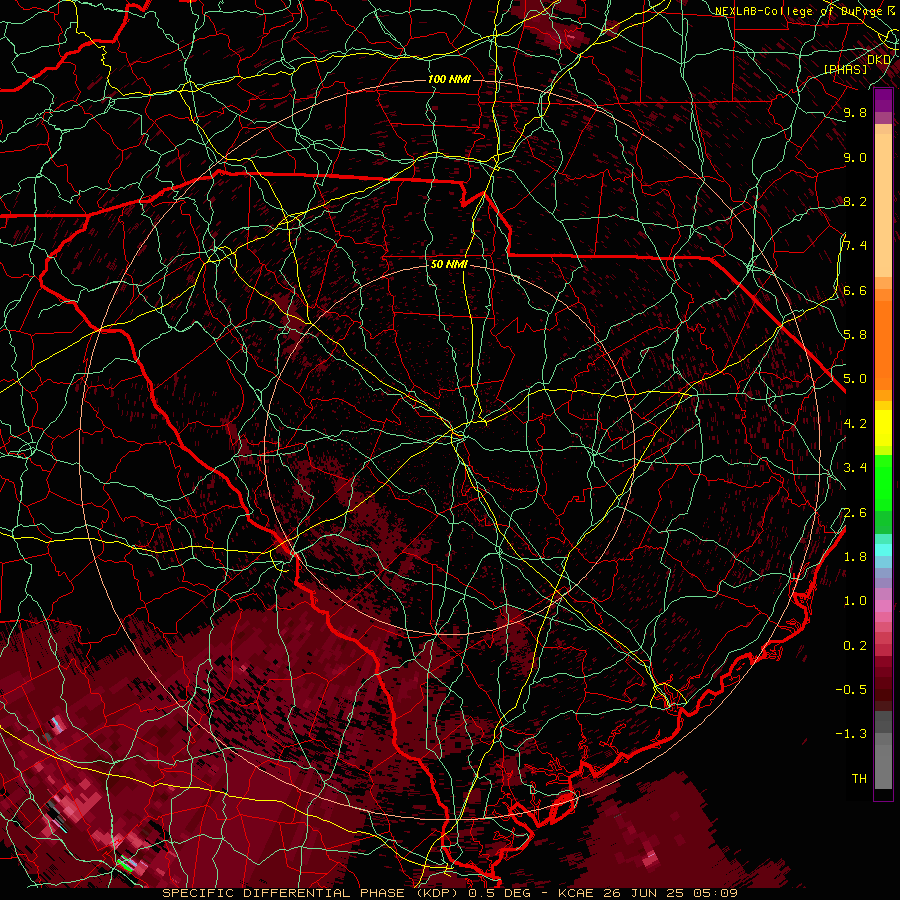This screenshot has width=900, height=900.
Task: Click the 7.4 scale value
Action: 855,246
